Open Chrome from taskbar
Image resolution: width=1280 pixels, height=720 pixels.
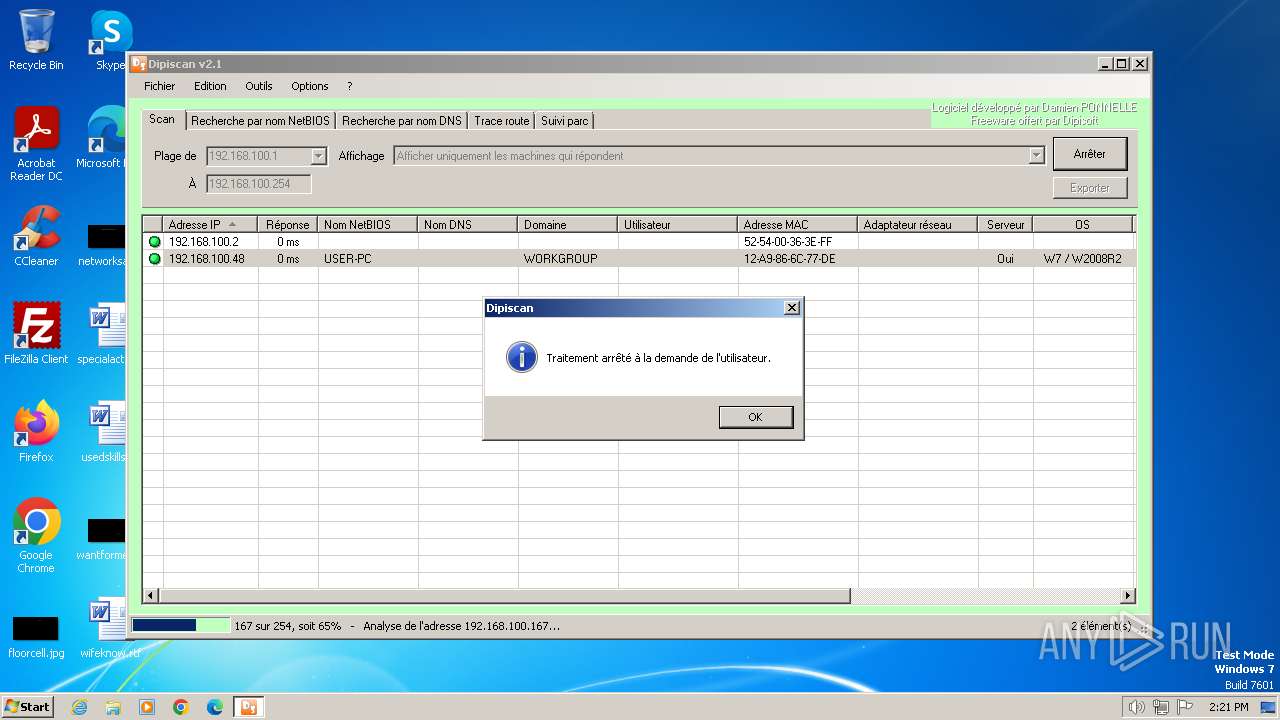[181, 707]
